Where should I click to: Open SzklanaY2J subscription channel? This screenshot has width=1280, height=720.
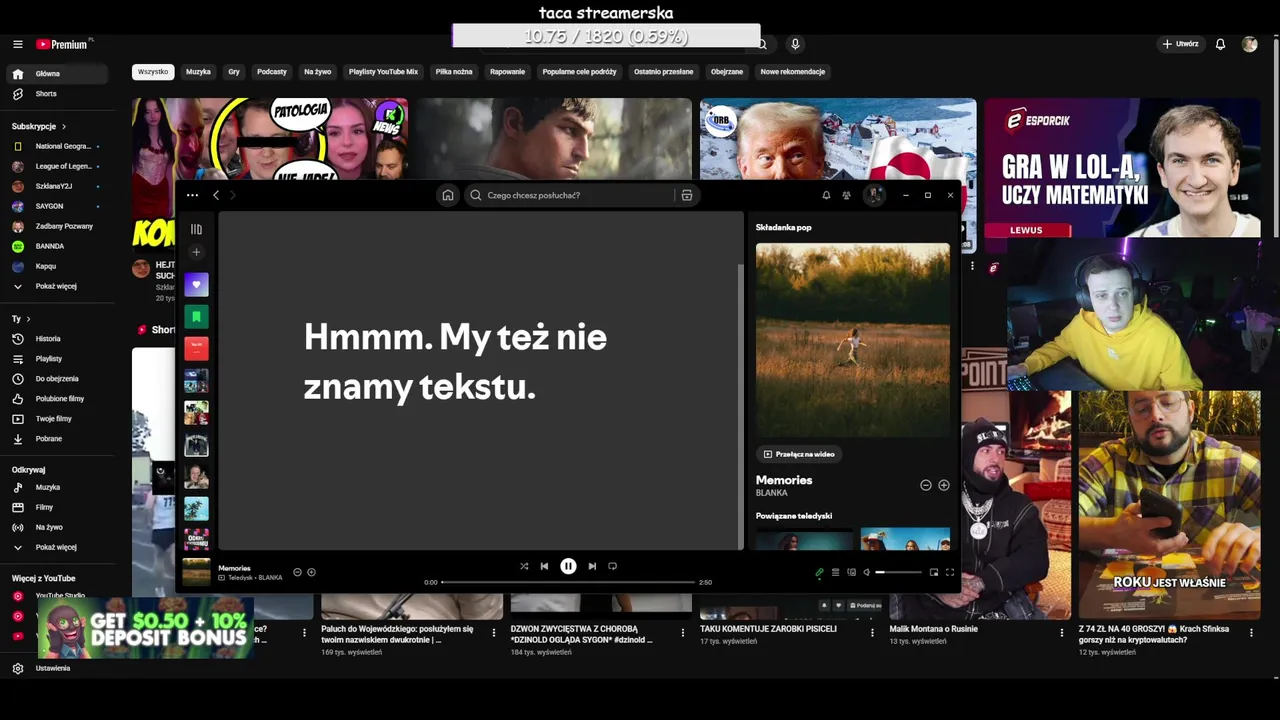(58, 186)
